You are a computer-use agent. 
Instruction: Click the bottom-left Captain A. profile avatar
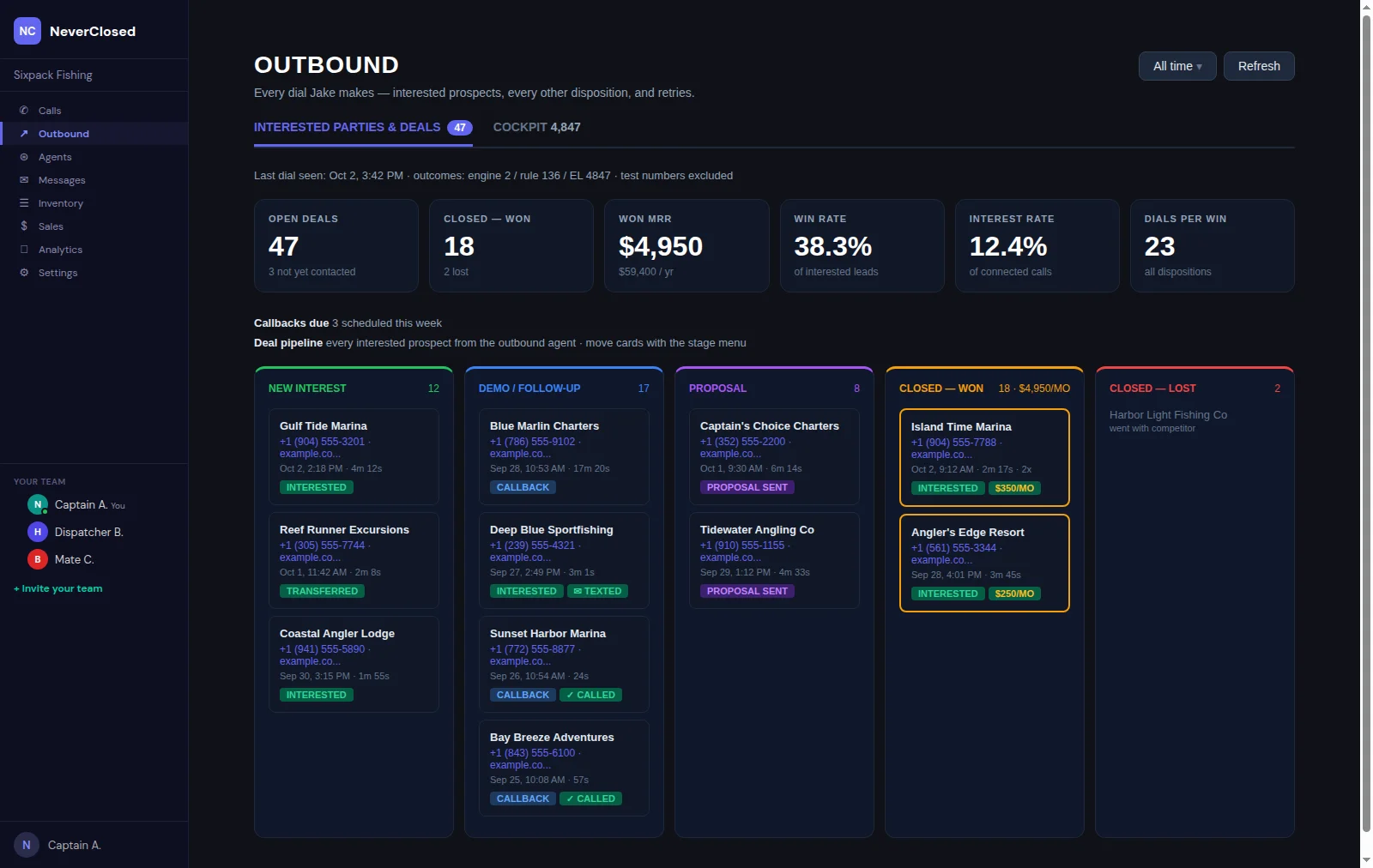(x=27, y=845)
